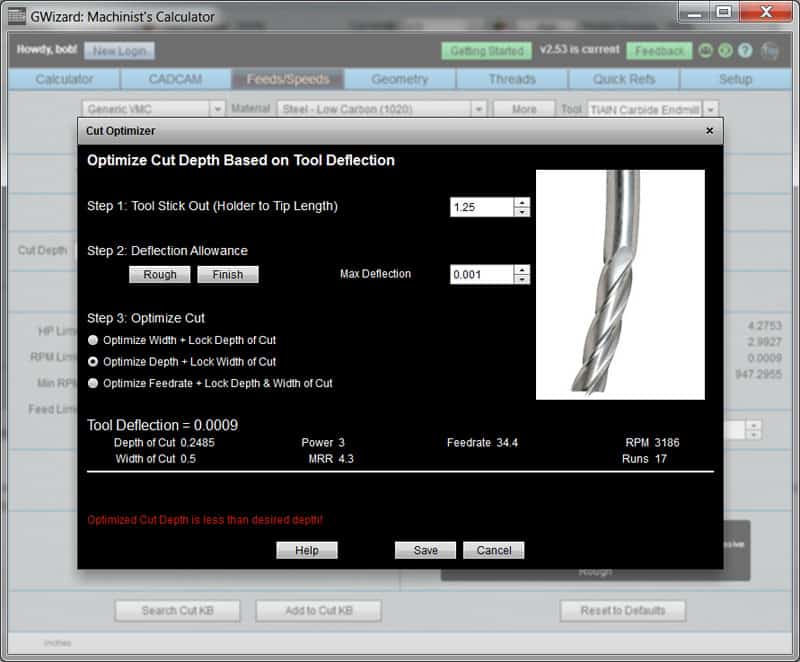Save the optimized cut settings
The width and height of the screenshot is (800, 662).
click(x=425, y=549)
